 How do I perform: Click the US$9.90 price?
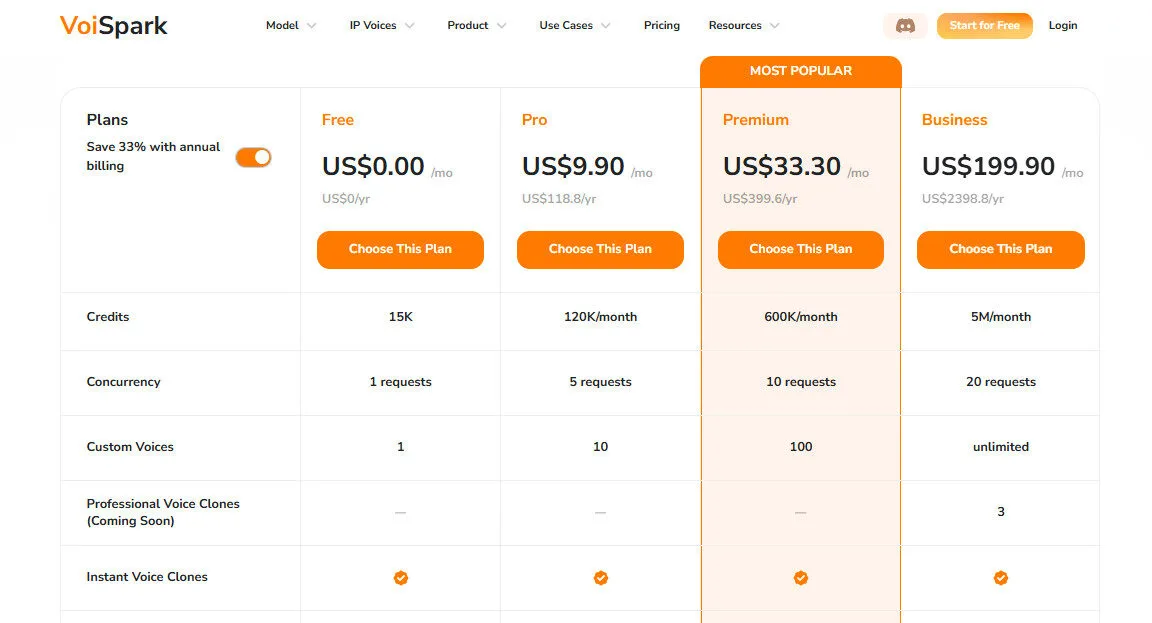[573, 166]
